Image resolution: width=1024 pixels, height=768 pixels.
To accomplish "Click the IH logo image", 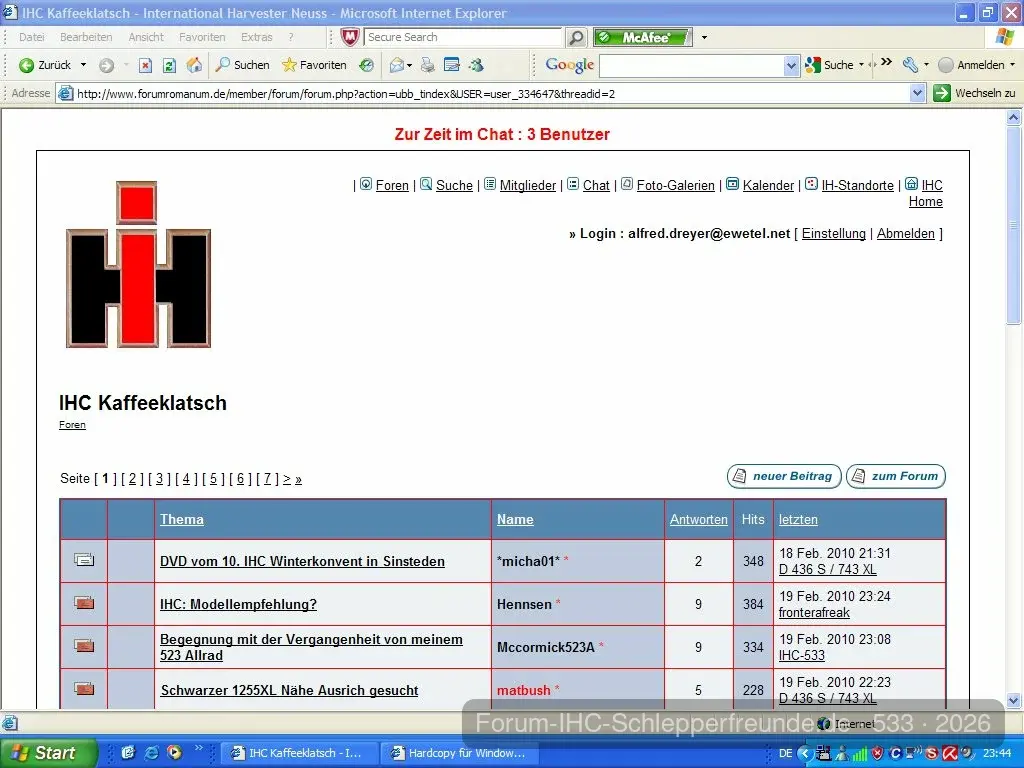I will (x=138, y=264).
